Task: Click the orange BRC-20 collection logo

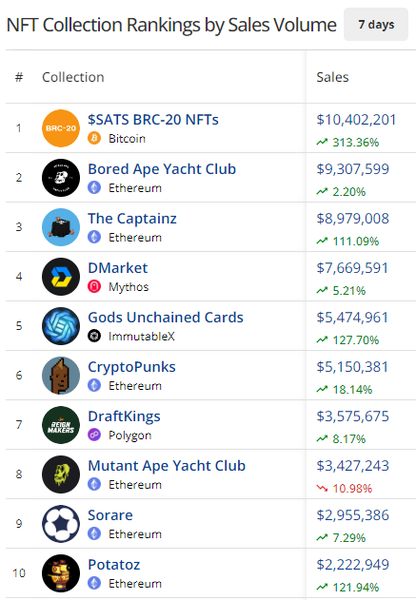Action: pyautogui.click(x=61, y=128)
